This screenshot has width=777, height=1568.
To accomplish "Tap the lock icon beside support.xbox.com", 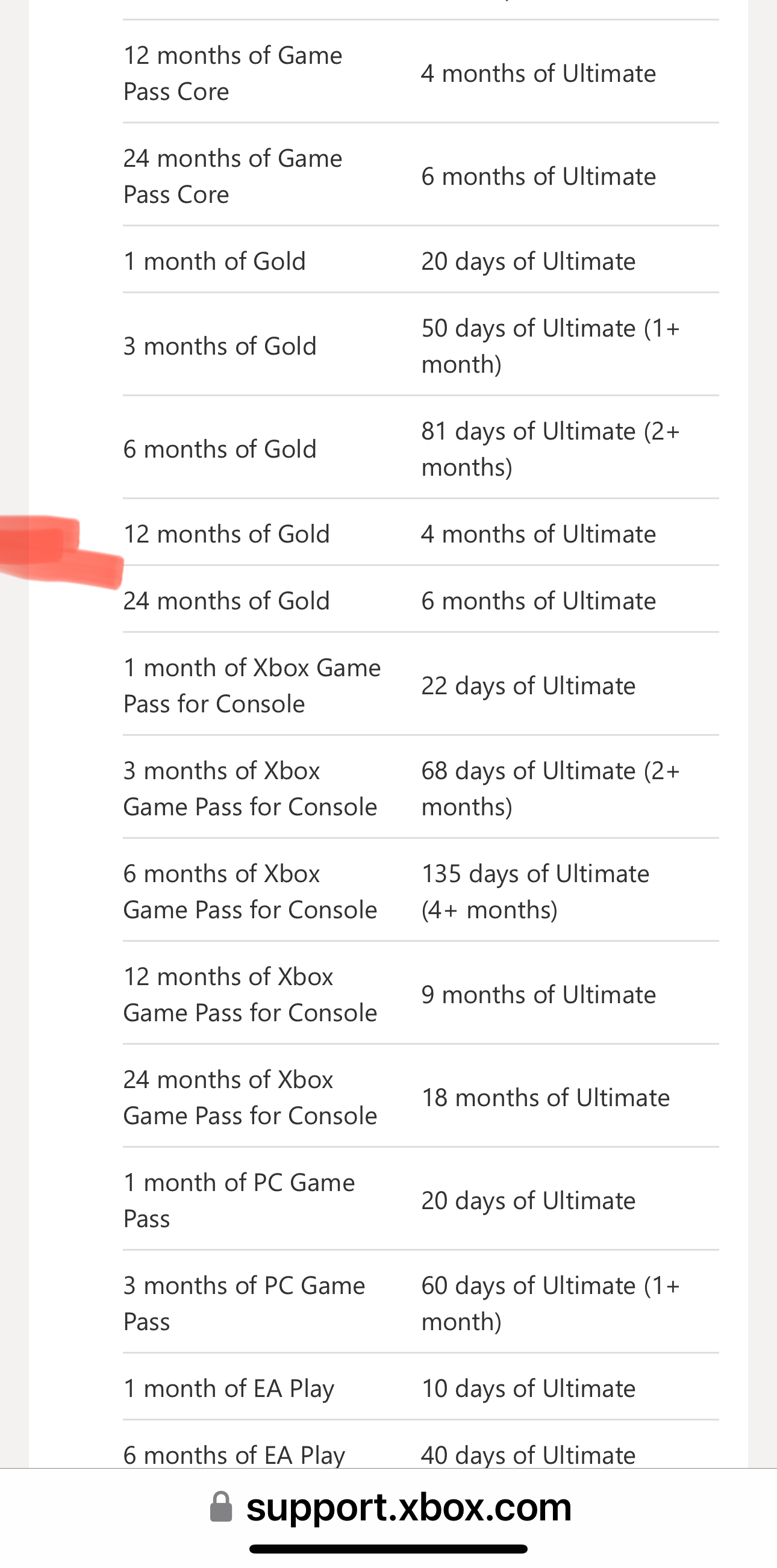I will pos(221,1507).
